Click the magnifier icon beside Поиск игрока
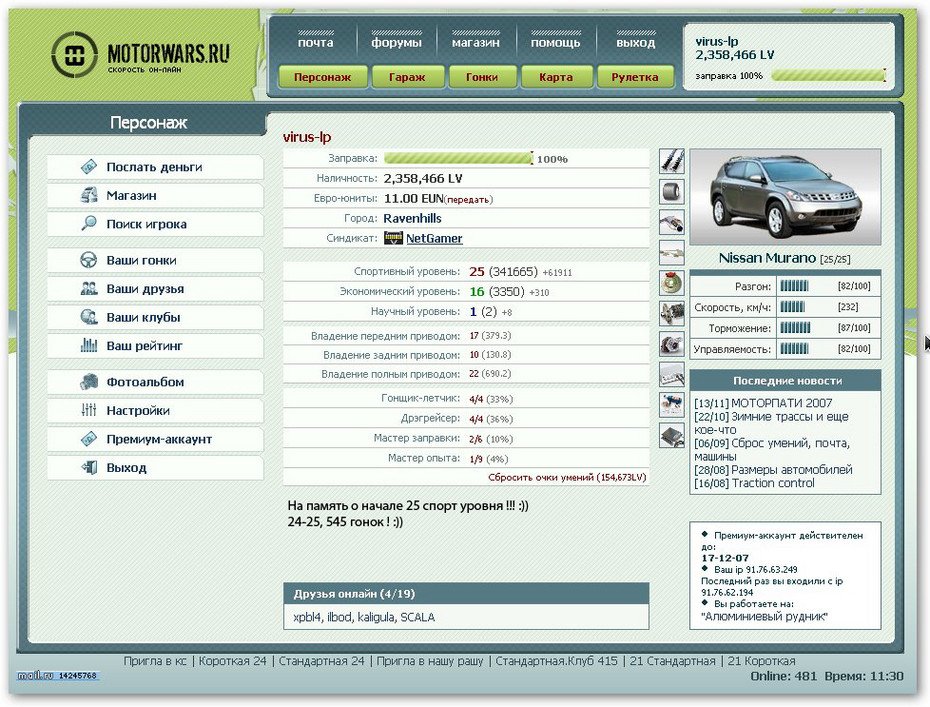Screen dimensions: 930x707 pyautogui.click(x=89, y=224)
